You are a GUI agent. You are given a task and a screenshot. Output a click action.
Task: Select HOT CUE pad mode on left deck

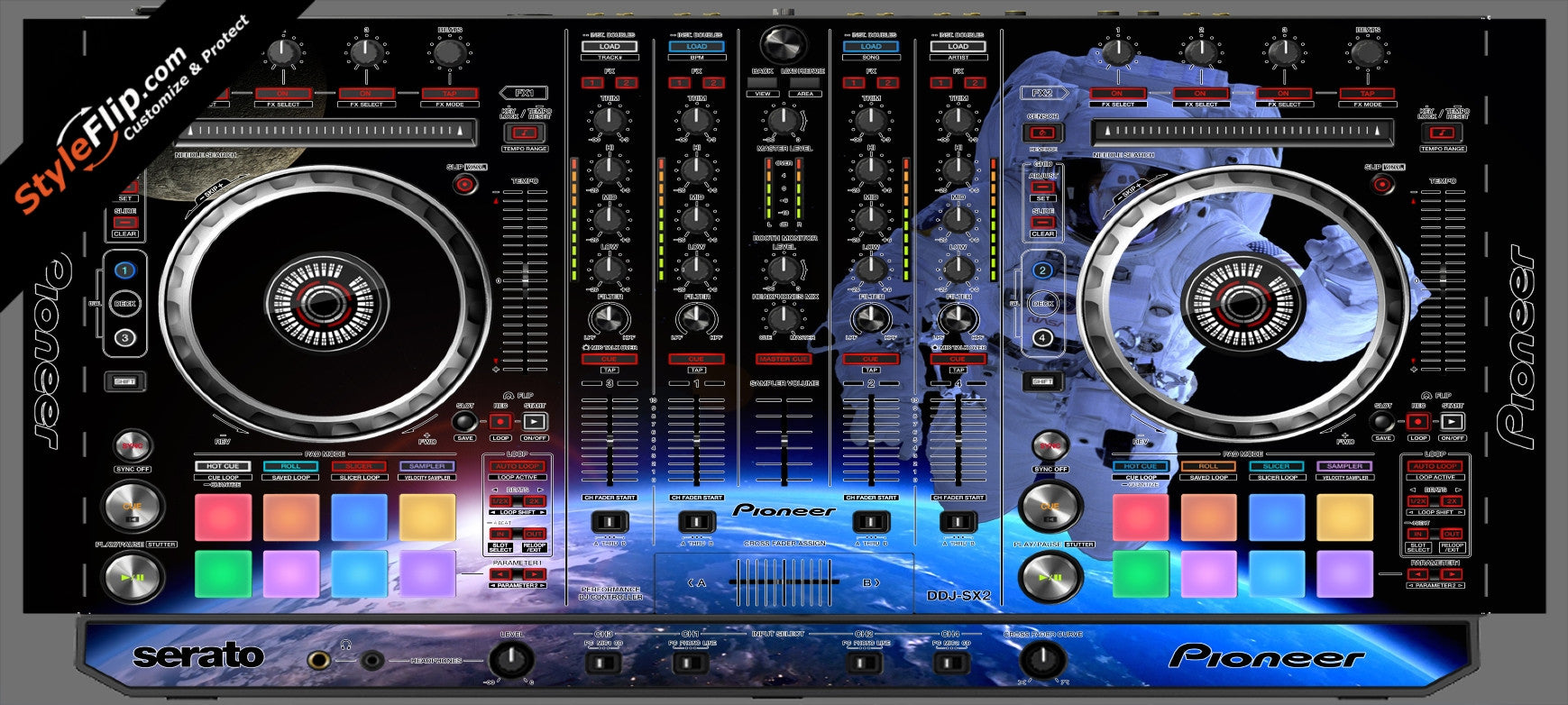(x=223, y=466)
